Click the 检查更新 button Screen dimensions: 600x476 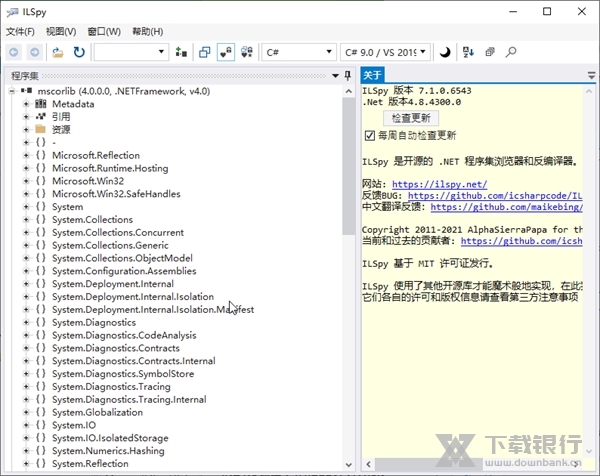click(x=411, y=118)
